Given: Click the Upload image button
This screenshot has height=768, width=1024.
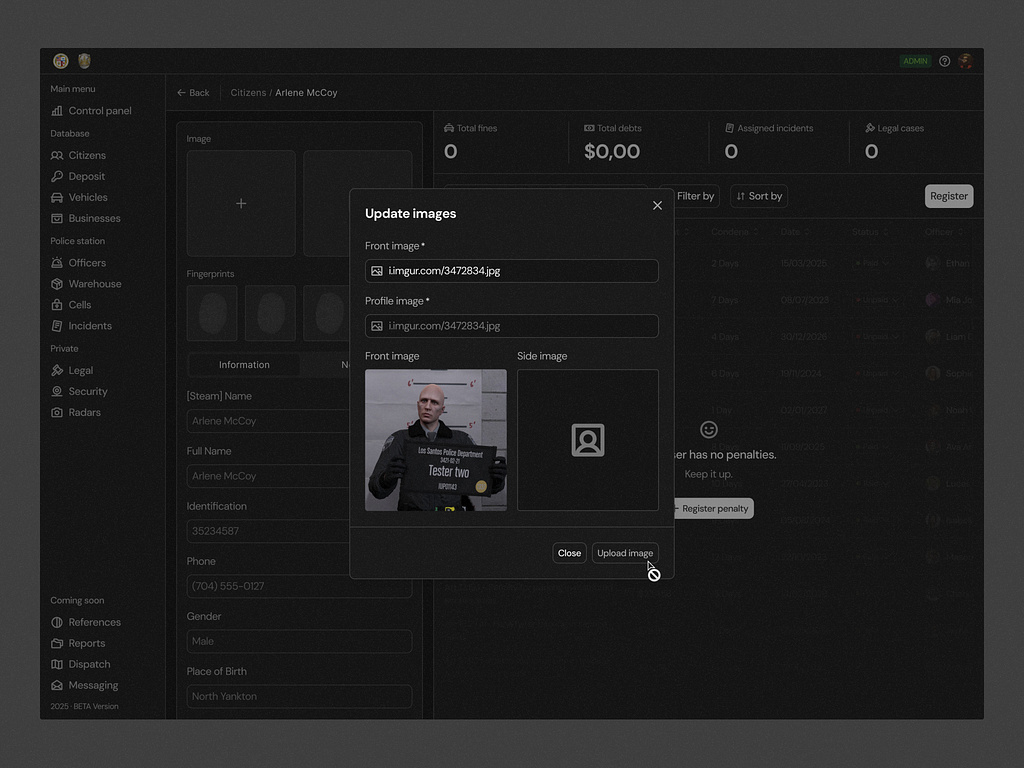Looking at the screenshot, I should pos(625,552).
